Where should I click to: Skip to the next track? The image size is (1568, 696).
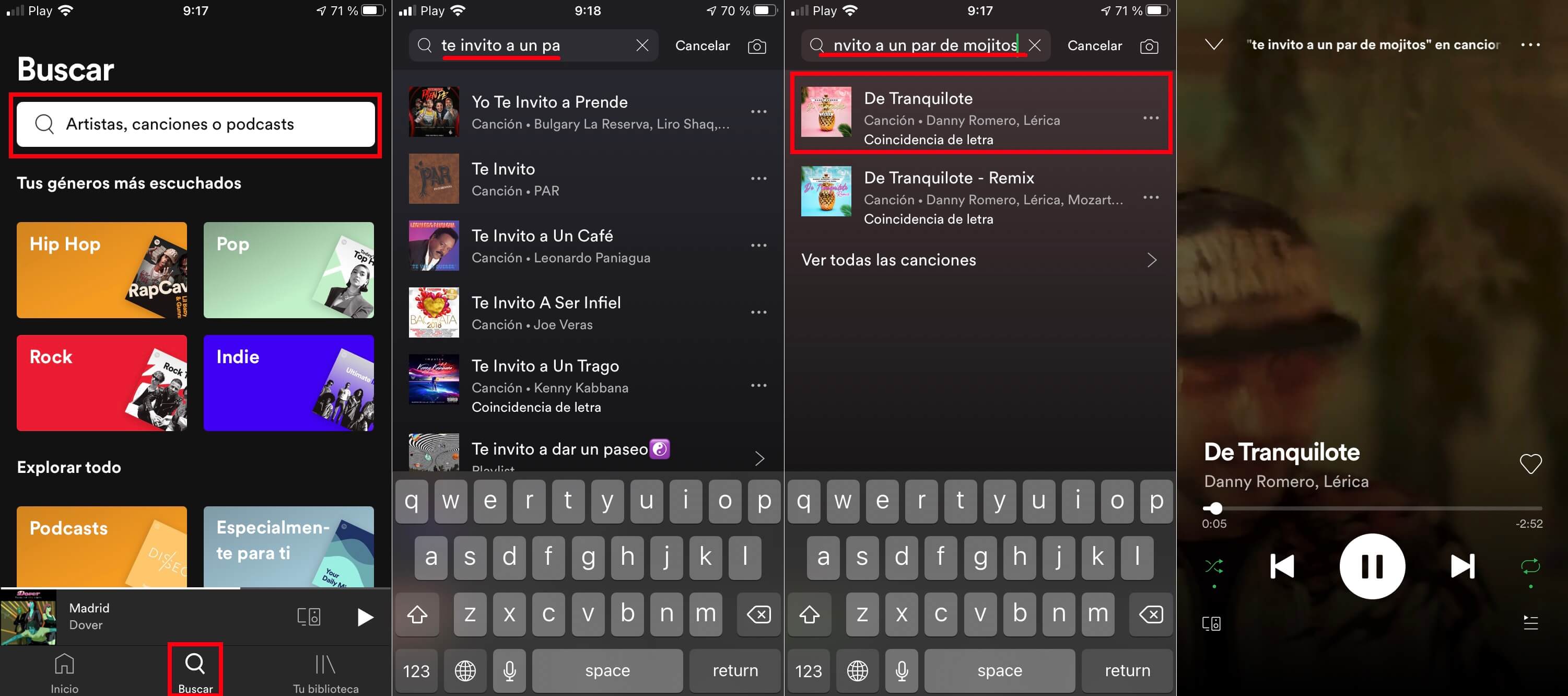click(x=1462, y=566)
